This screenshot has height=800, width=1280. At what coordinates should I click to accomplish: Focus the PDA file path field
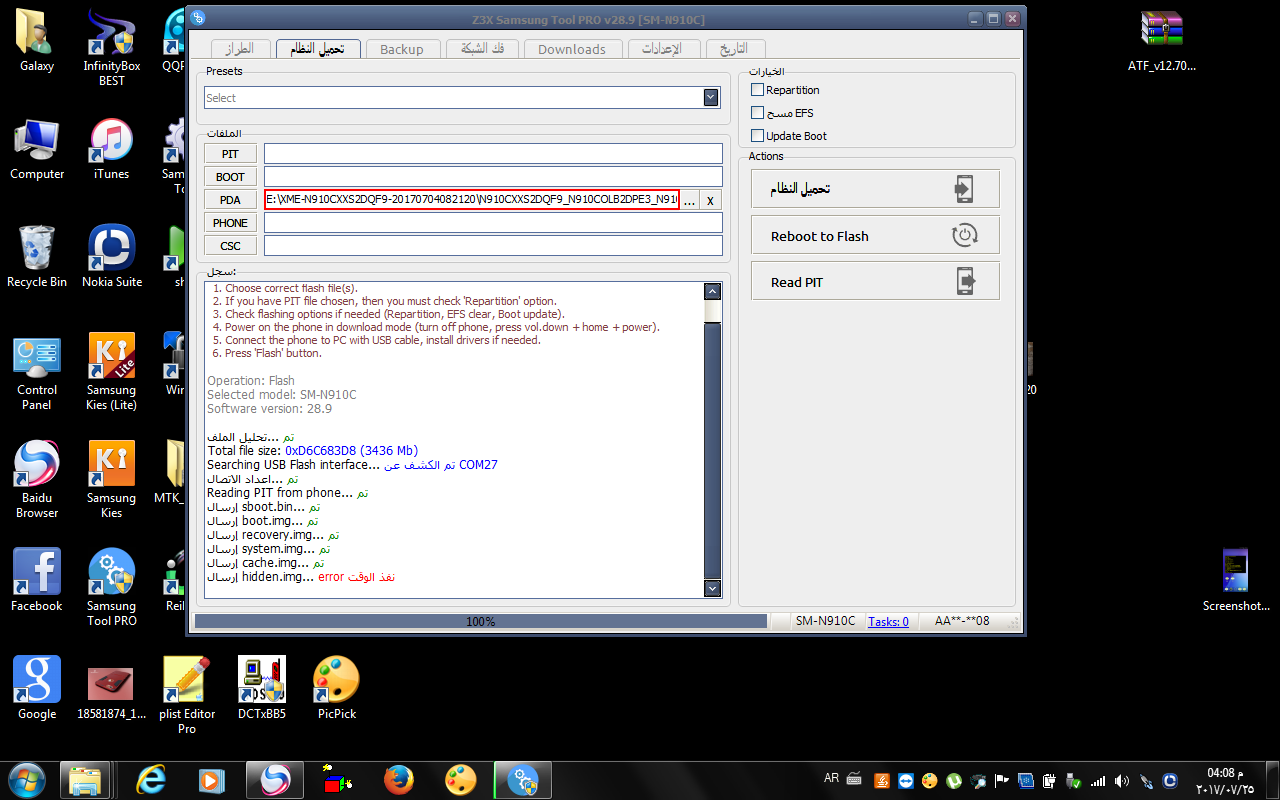coord(472,200)
